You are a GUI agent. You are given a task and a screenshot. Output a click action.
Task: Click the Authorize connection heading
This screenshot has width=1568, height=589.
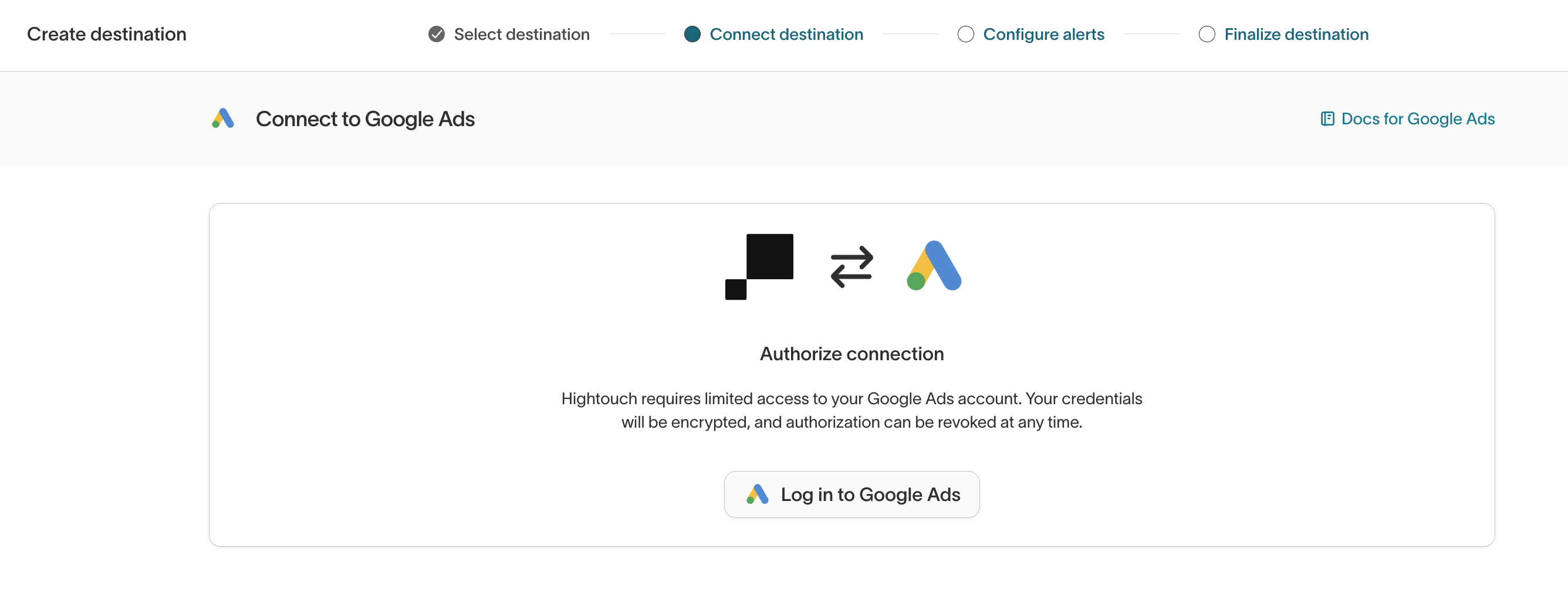pos(851,354)
